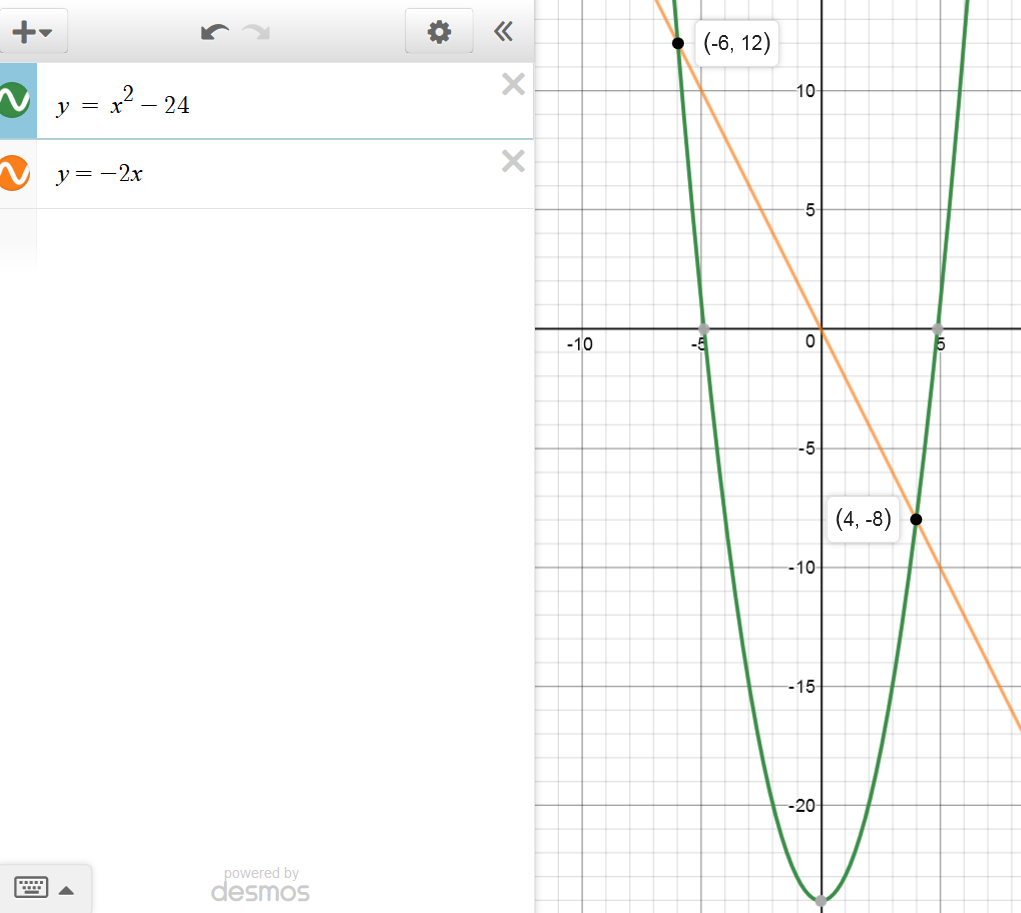Delete the y = −2x expression
The height and width of the screenshot is (913, 1021).
tap(513, 160)
